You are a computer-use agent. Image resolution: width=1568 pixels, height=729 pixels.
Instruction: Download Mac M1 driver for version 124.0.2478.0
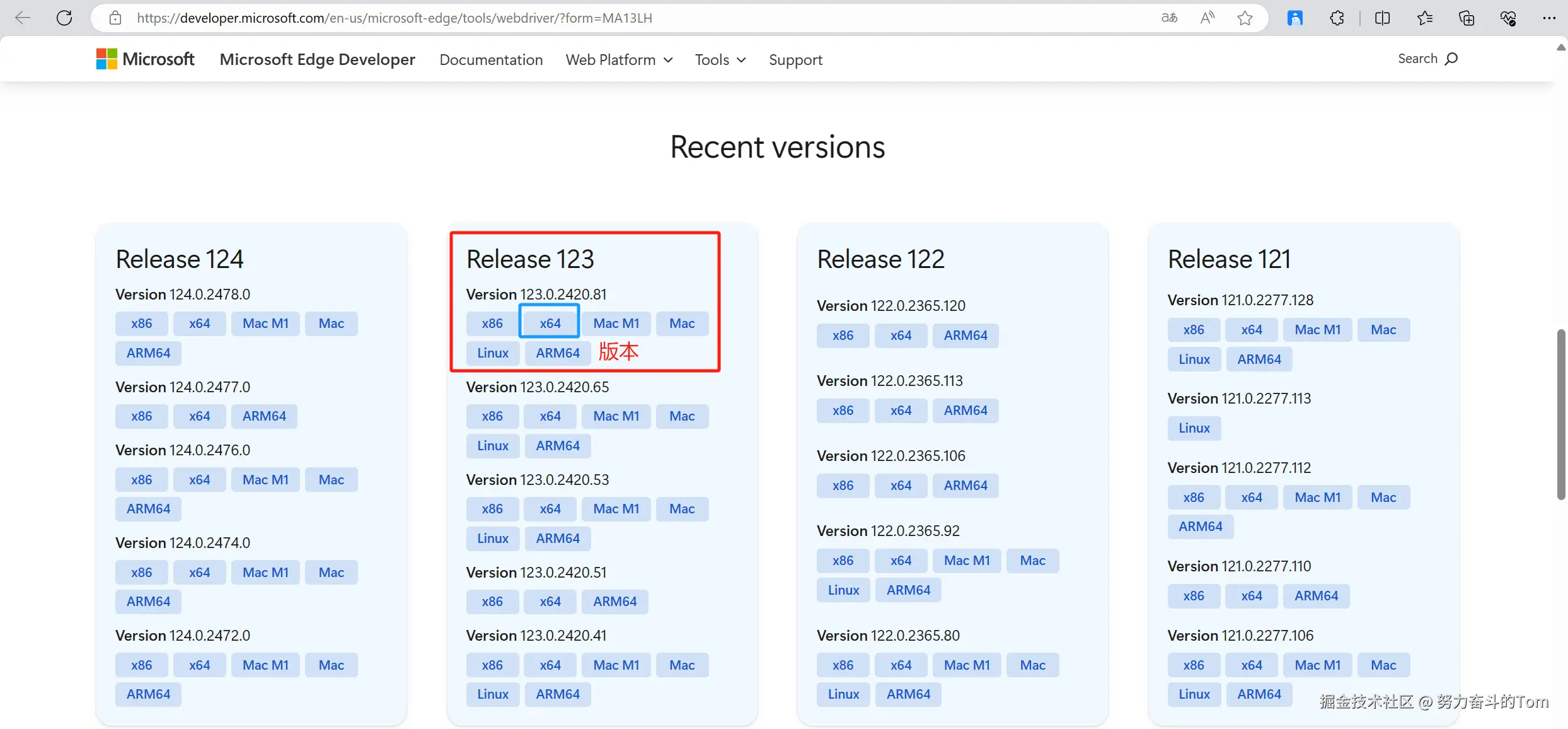click(x=265, y=324)
